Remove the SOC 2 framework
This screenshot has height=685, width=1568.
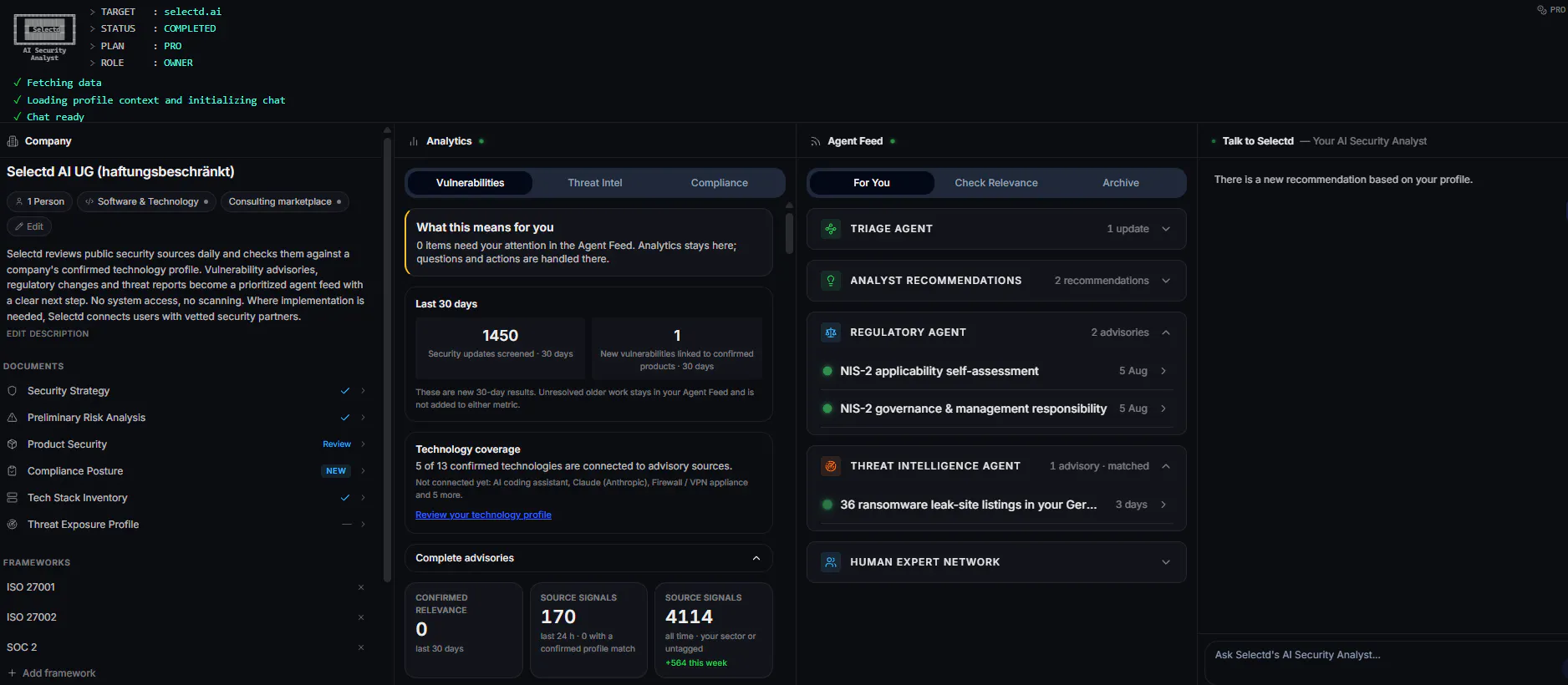coord(361,647)
